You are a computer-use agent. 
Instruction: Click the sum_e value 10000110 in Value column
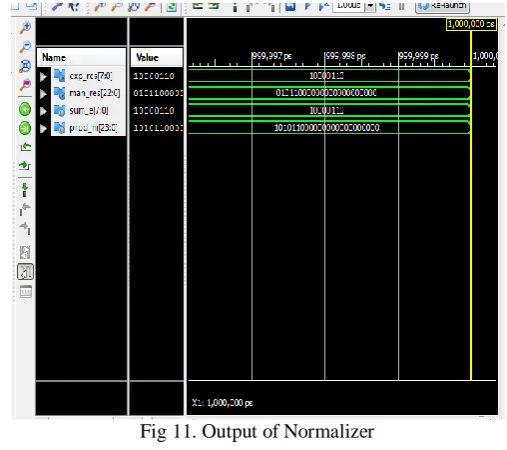tap(154, 111)
